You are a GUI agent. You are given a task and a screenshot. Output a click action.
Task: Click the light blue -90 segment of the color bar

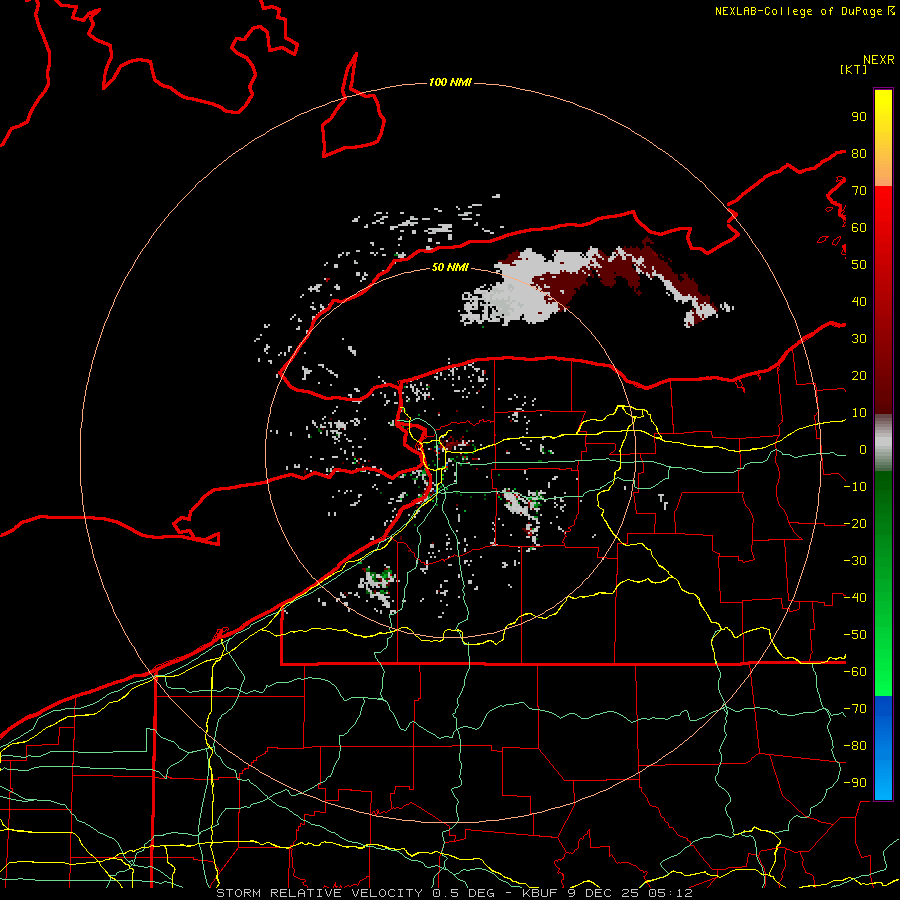(x=883, y=783)
